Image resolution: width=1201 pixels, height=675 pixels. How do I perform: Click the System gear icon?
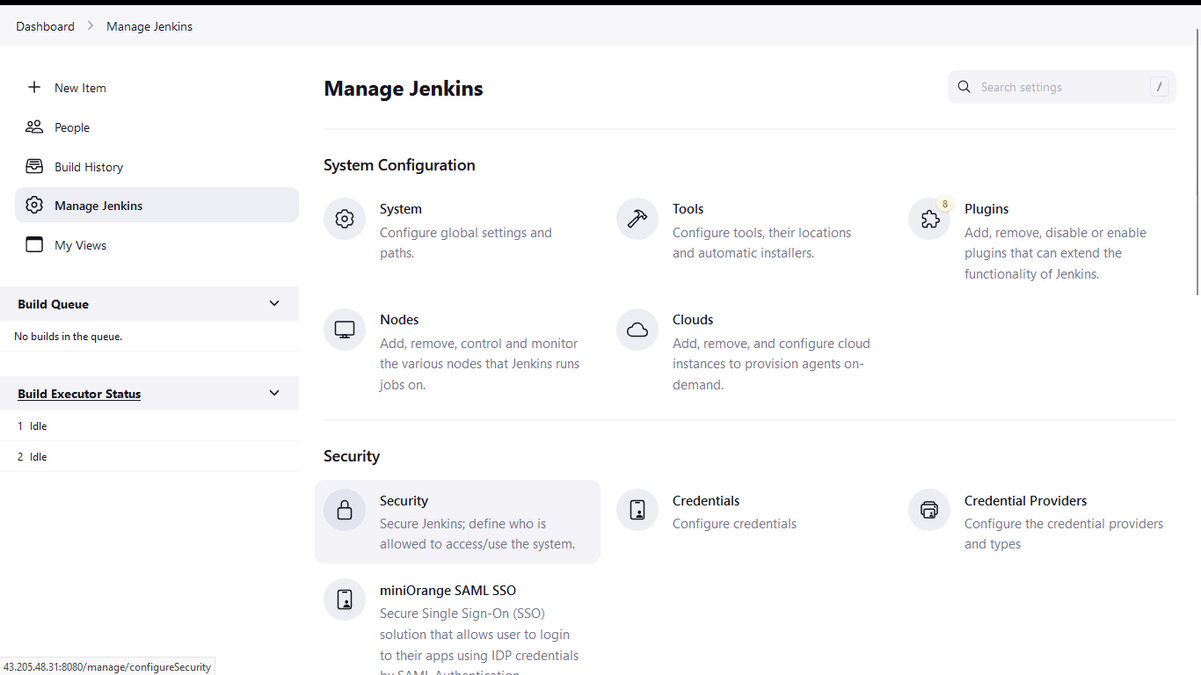(x=344, y=219)
